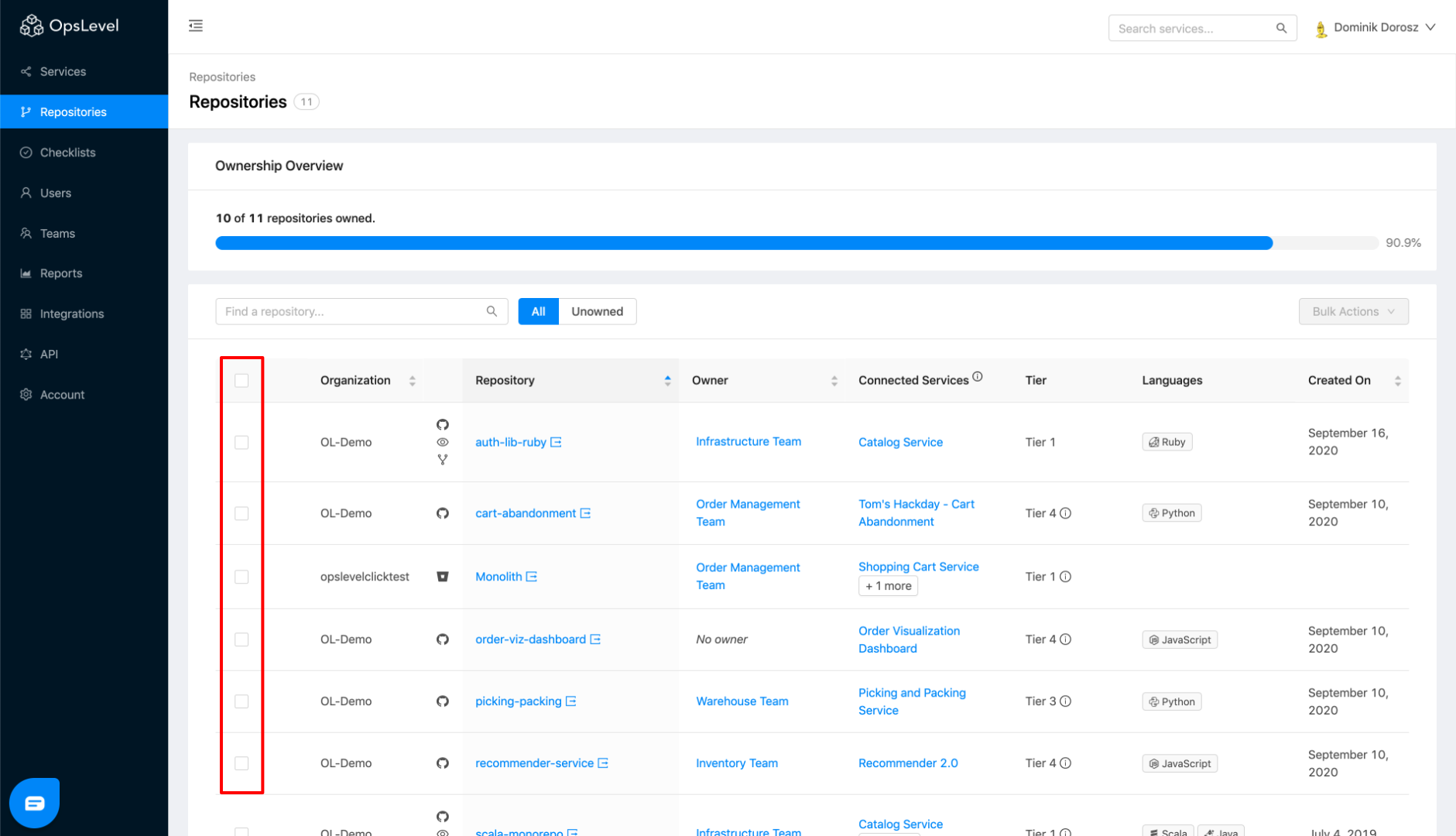Click the fork icon in the auth-lib-ruby row

pyautogui.click(x=443, y=460)
